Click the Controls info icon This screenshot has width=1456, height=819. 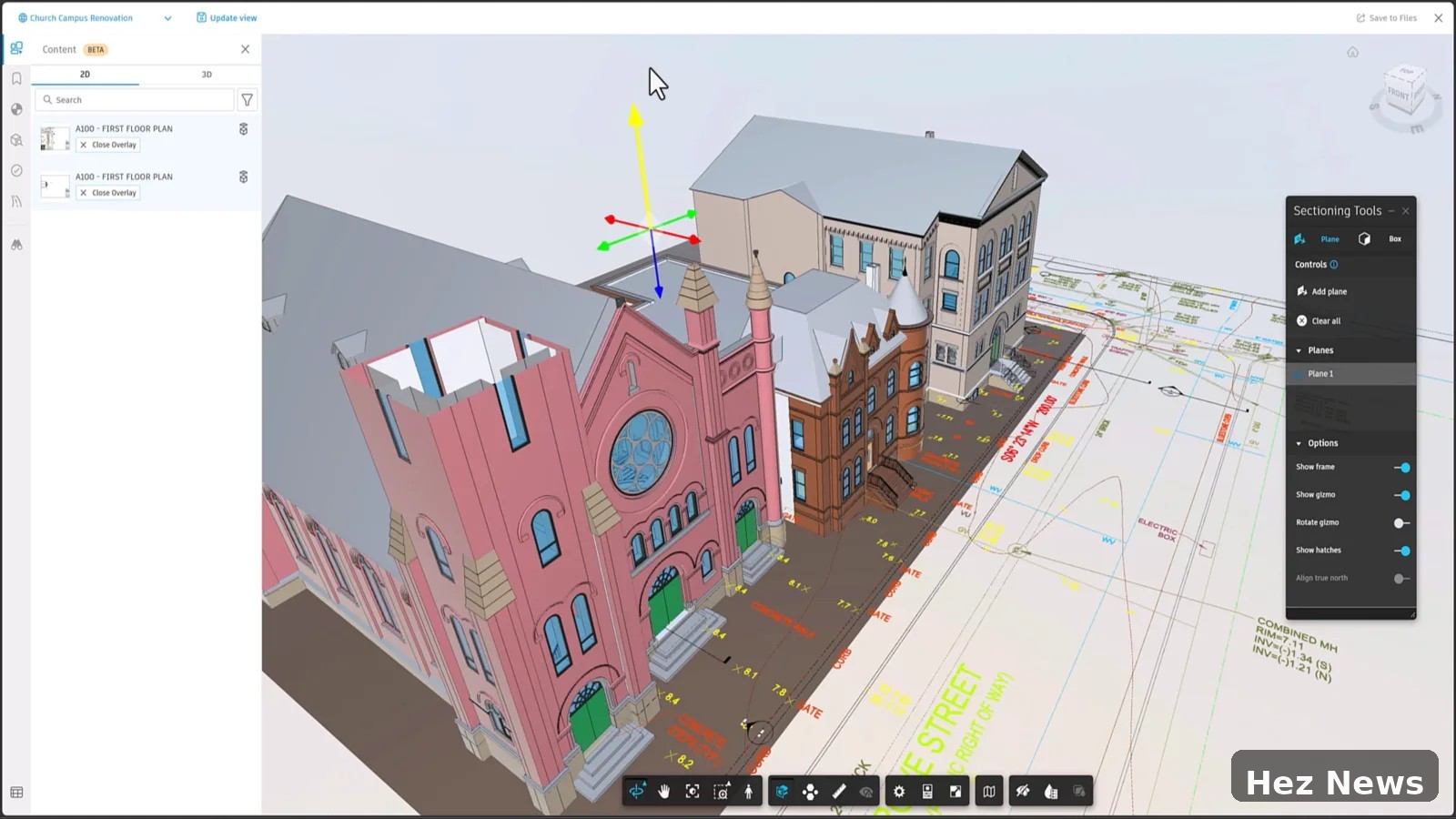tap(1334, 265)
